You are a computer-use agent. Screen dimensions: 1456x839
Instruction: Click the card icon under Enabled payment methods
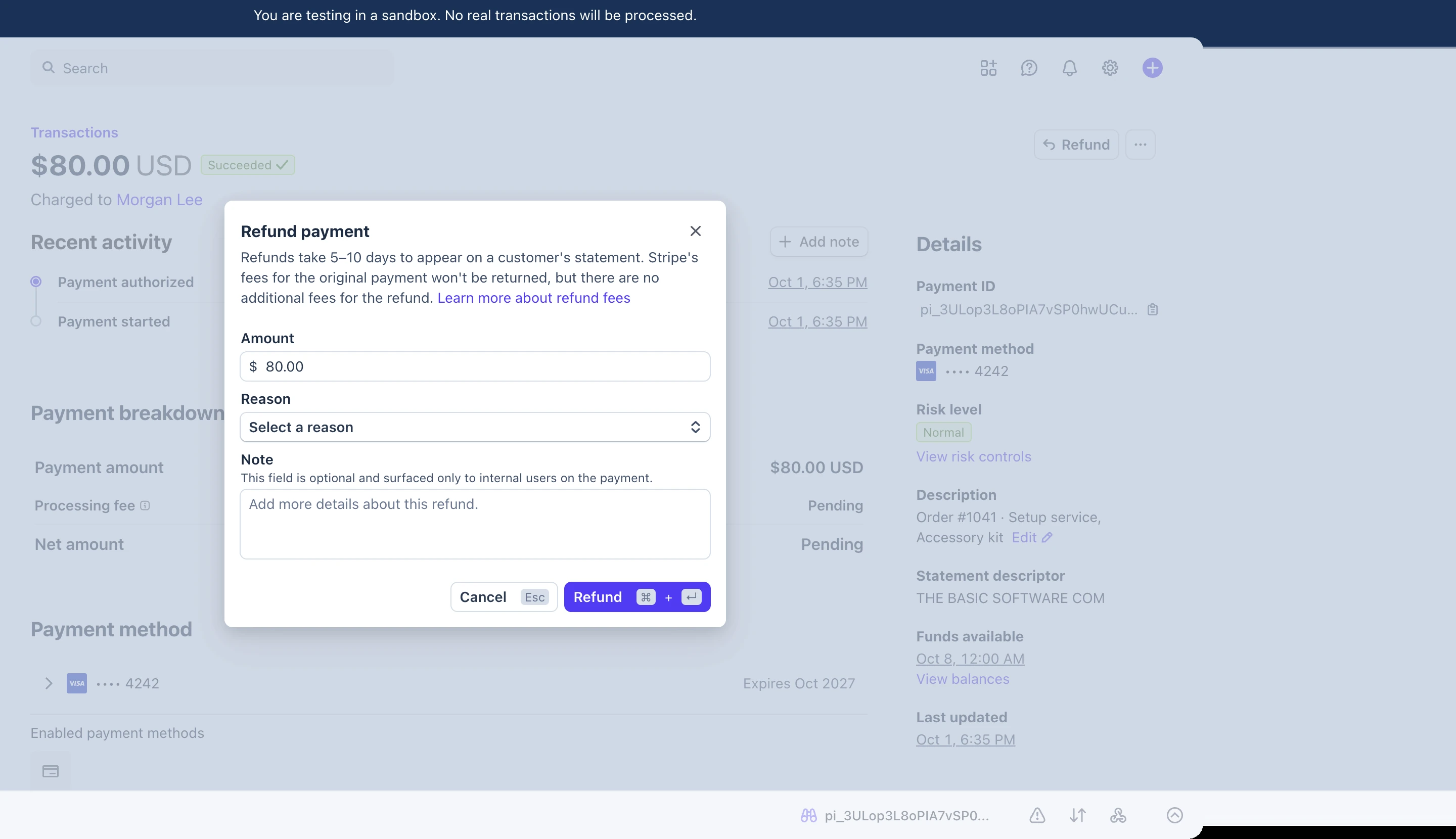coord(51,771)
